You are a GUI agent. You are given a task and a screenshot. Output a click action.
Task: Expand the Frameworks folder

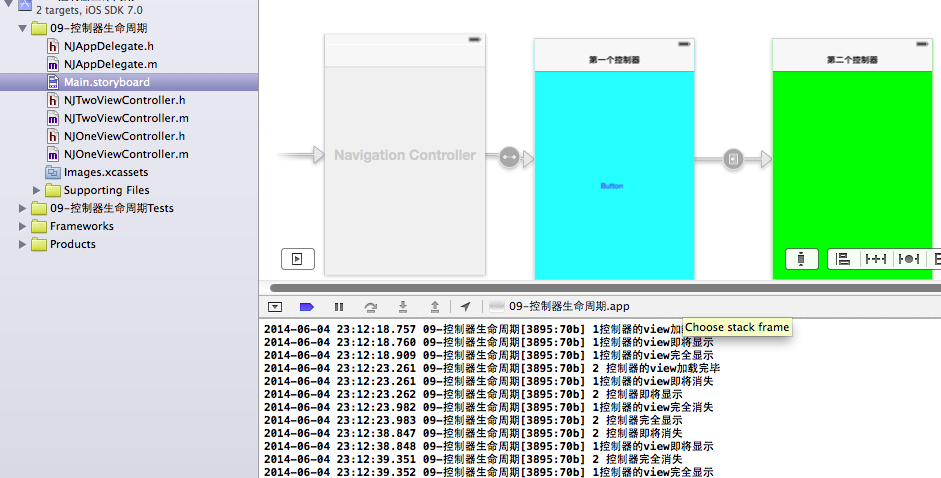[22, 226]
